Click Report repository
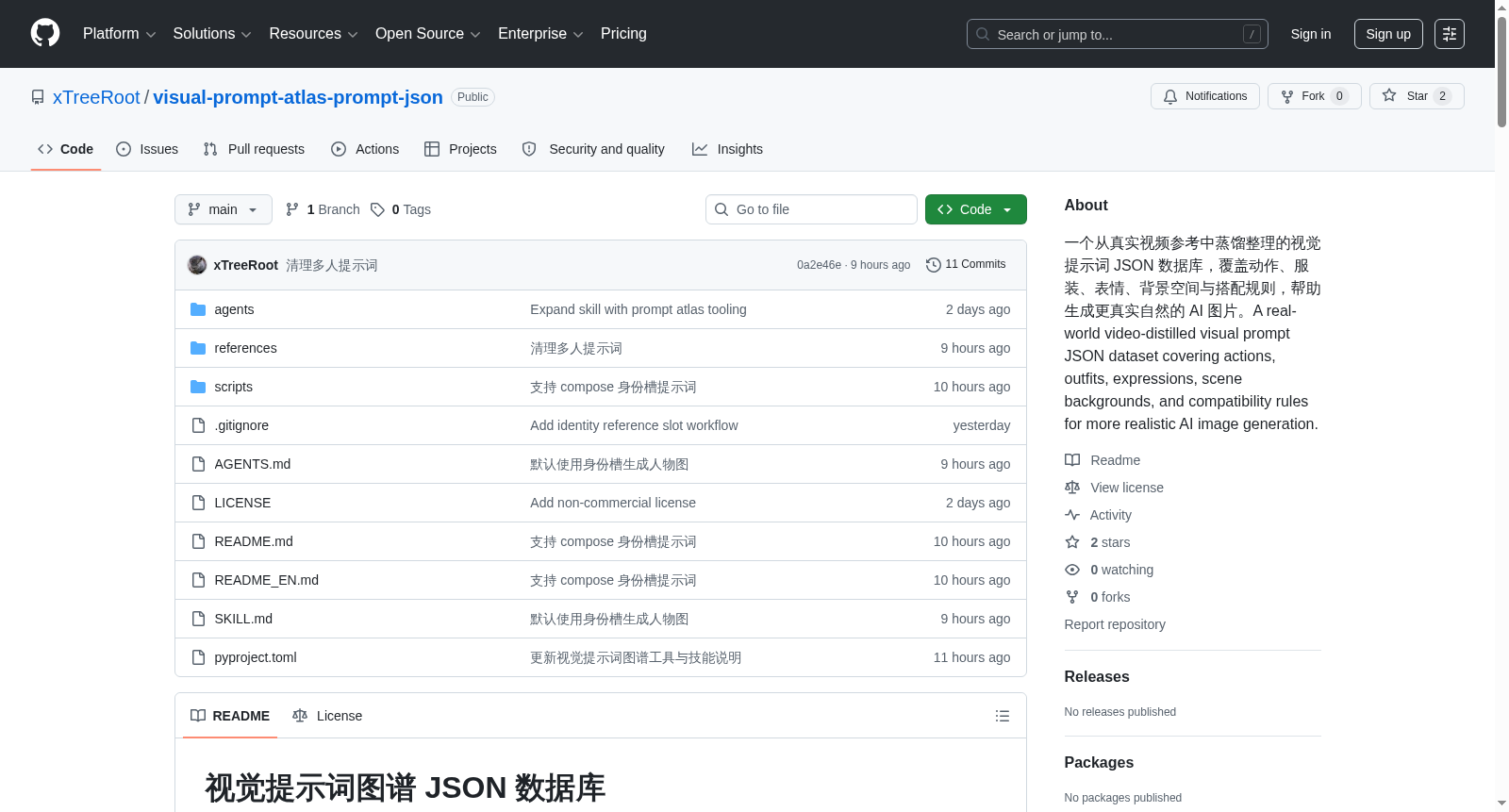 [1115, 624]
